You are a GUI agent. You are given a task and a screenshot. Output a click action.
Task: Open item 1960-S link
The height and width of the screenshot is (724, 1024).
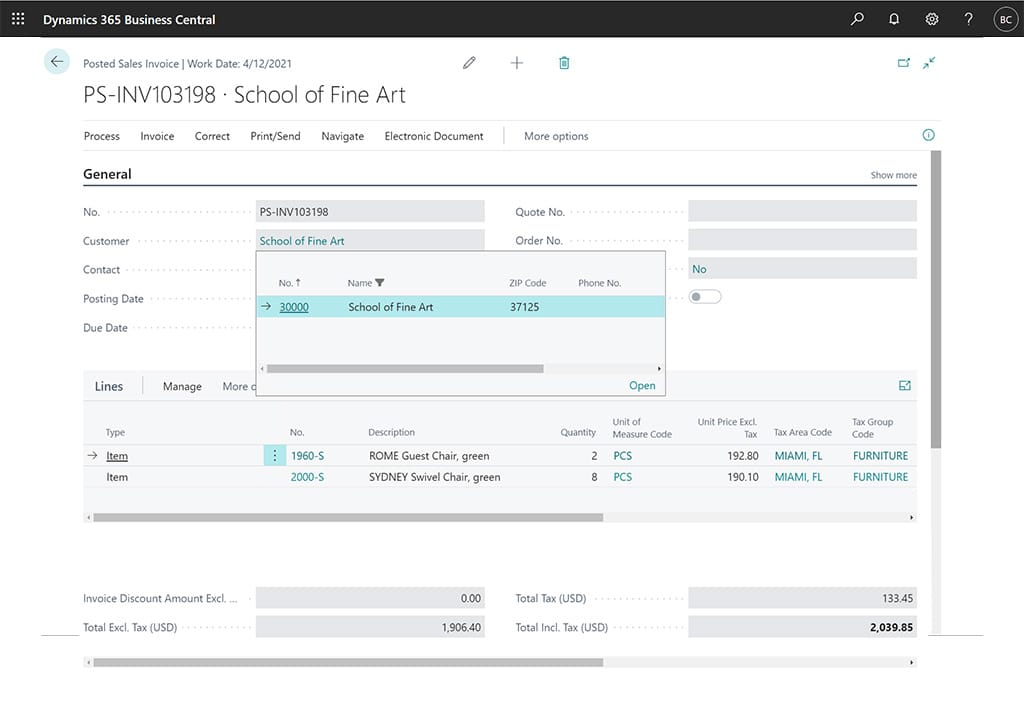[x=308, y=456]
